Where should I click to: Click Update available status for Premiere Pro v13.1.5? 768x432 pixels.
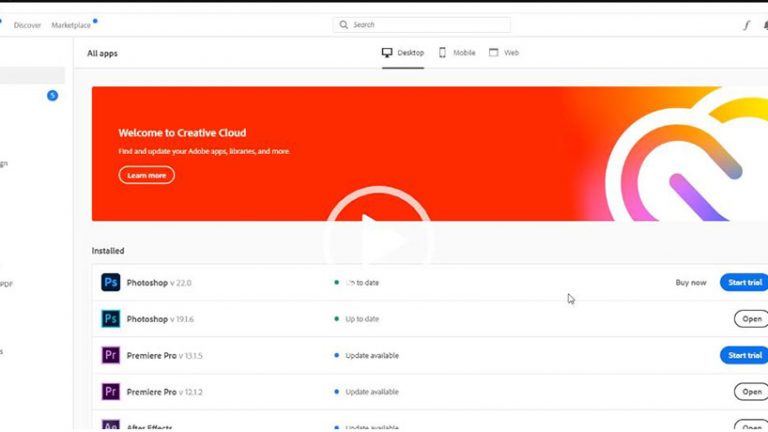[x=372, y=356]
